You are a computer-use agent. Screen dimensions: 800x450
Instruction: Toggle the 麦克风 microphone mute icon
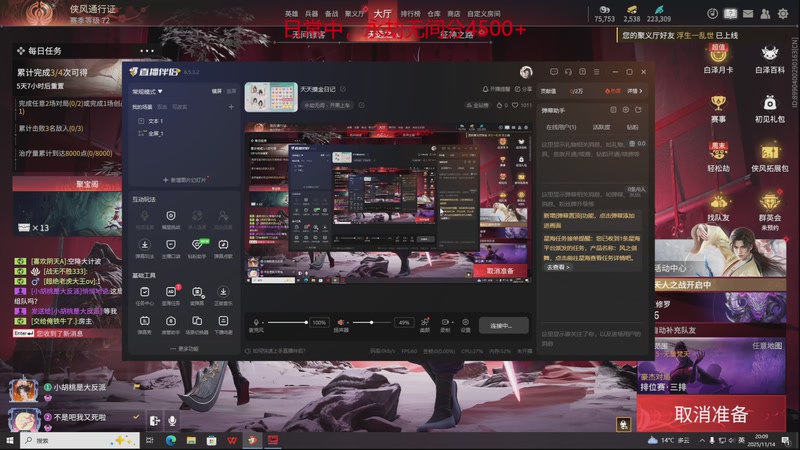point(256,322)
